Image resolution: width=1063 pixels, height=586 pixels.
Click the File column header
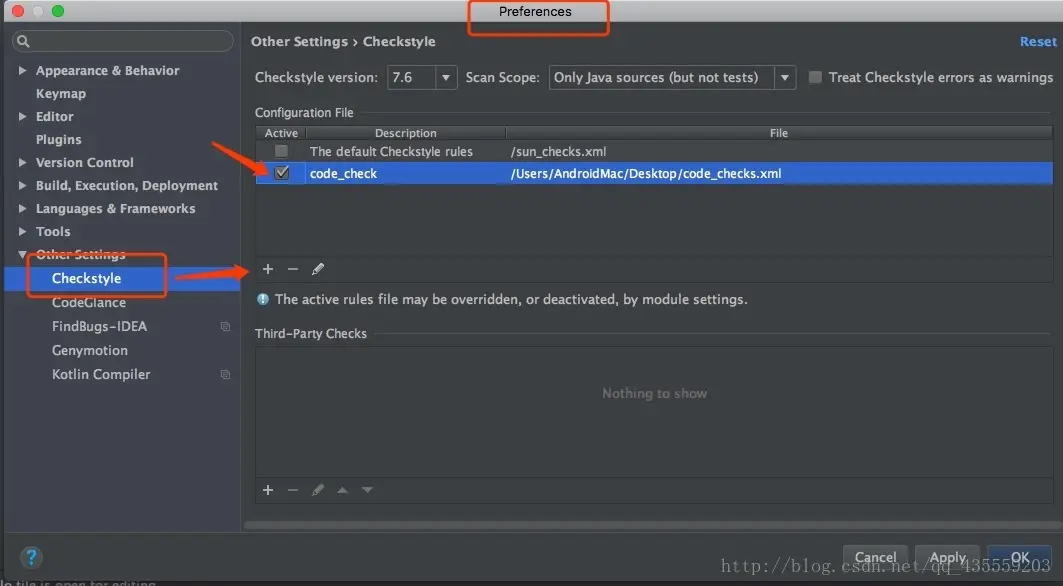(x=779, y=133)
